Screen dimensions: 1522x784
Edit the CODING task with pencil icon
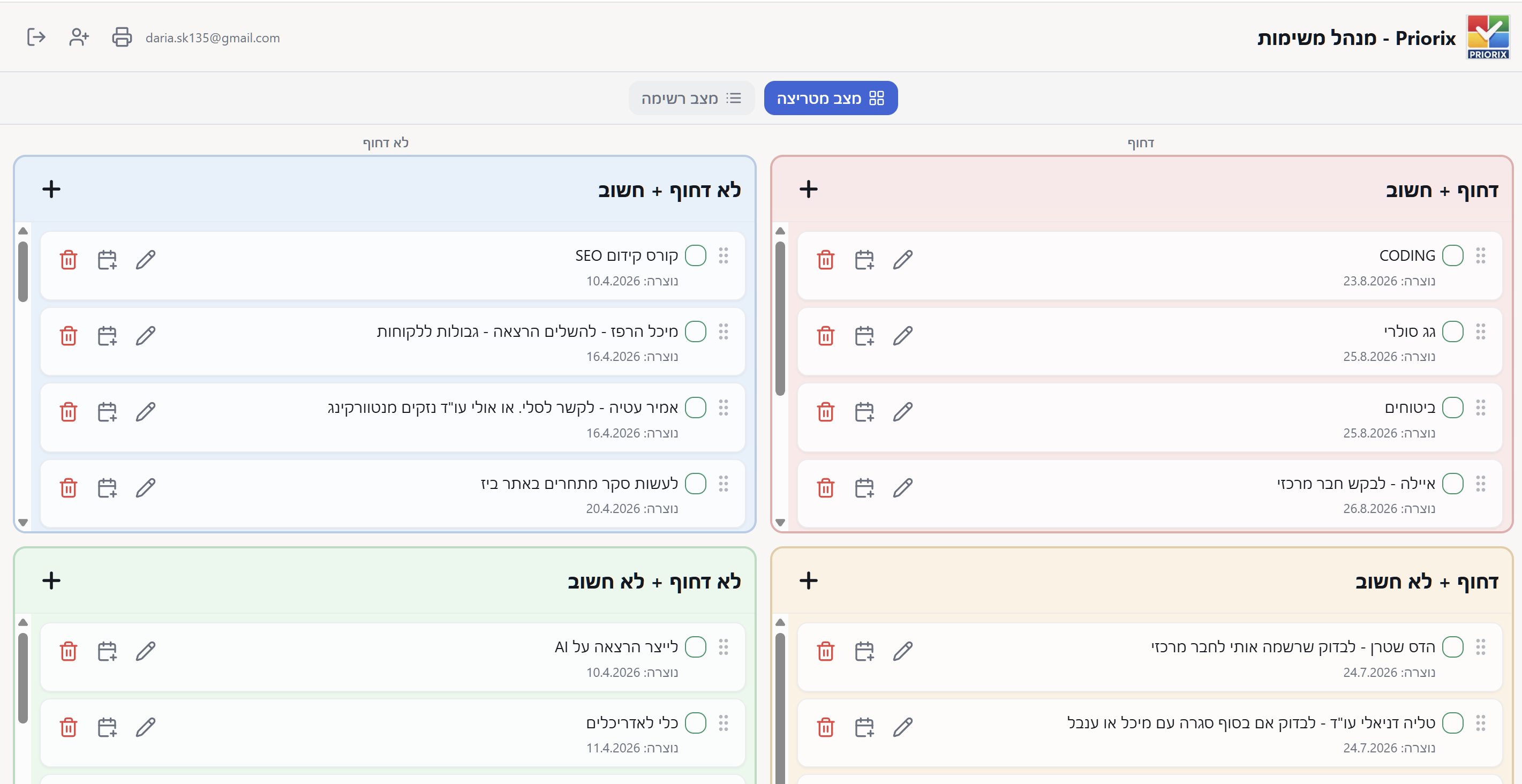pos(903,259)
